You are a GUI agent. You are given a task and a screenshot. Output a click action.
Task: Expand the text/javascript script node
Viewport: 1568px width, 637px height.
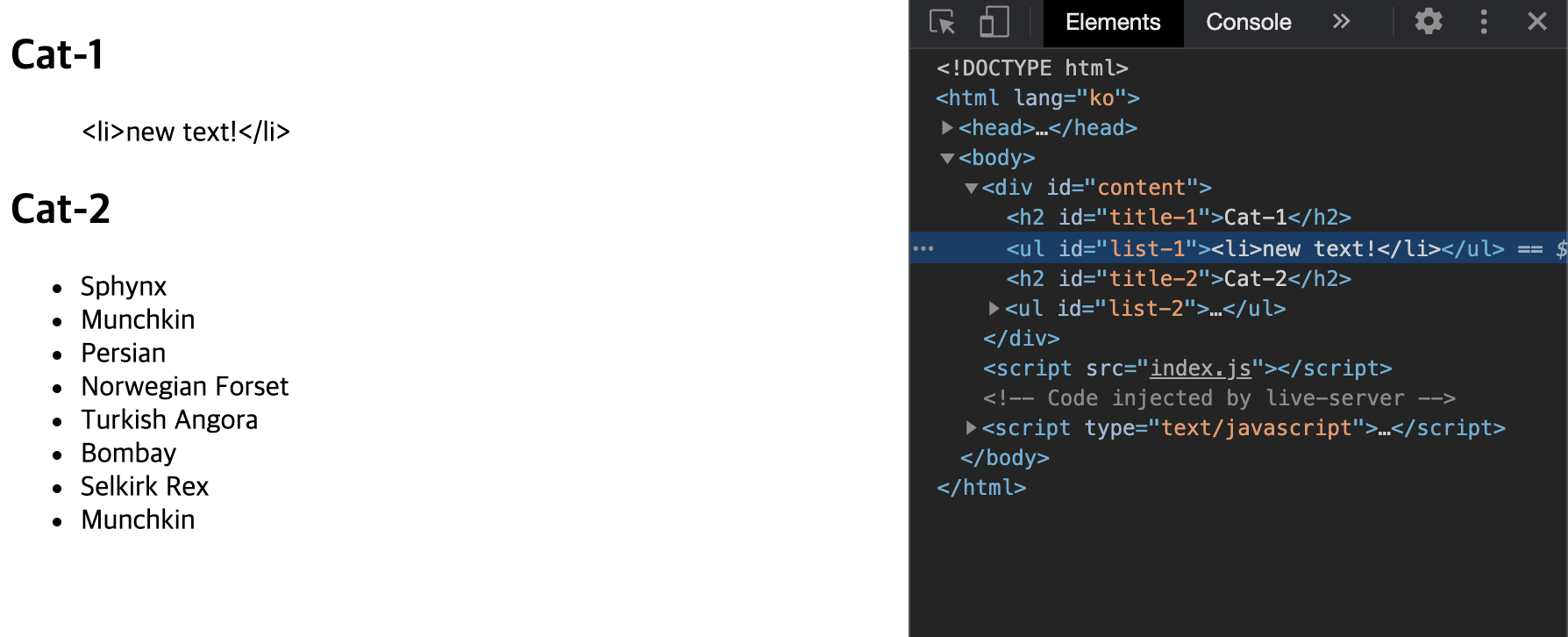(x=971, y=427)
